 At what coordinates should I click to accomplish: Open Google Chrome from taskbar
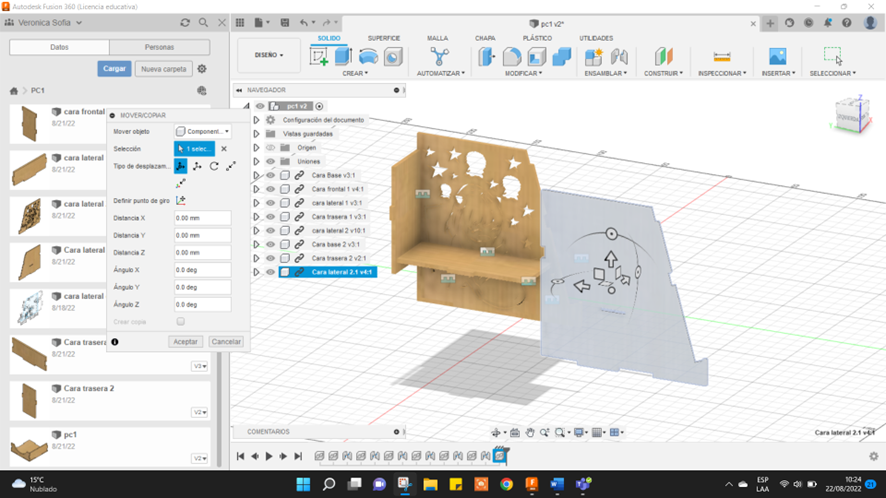[x=506, y=484]
